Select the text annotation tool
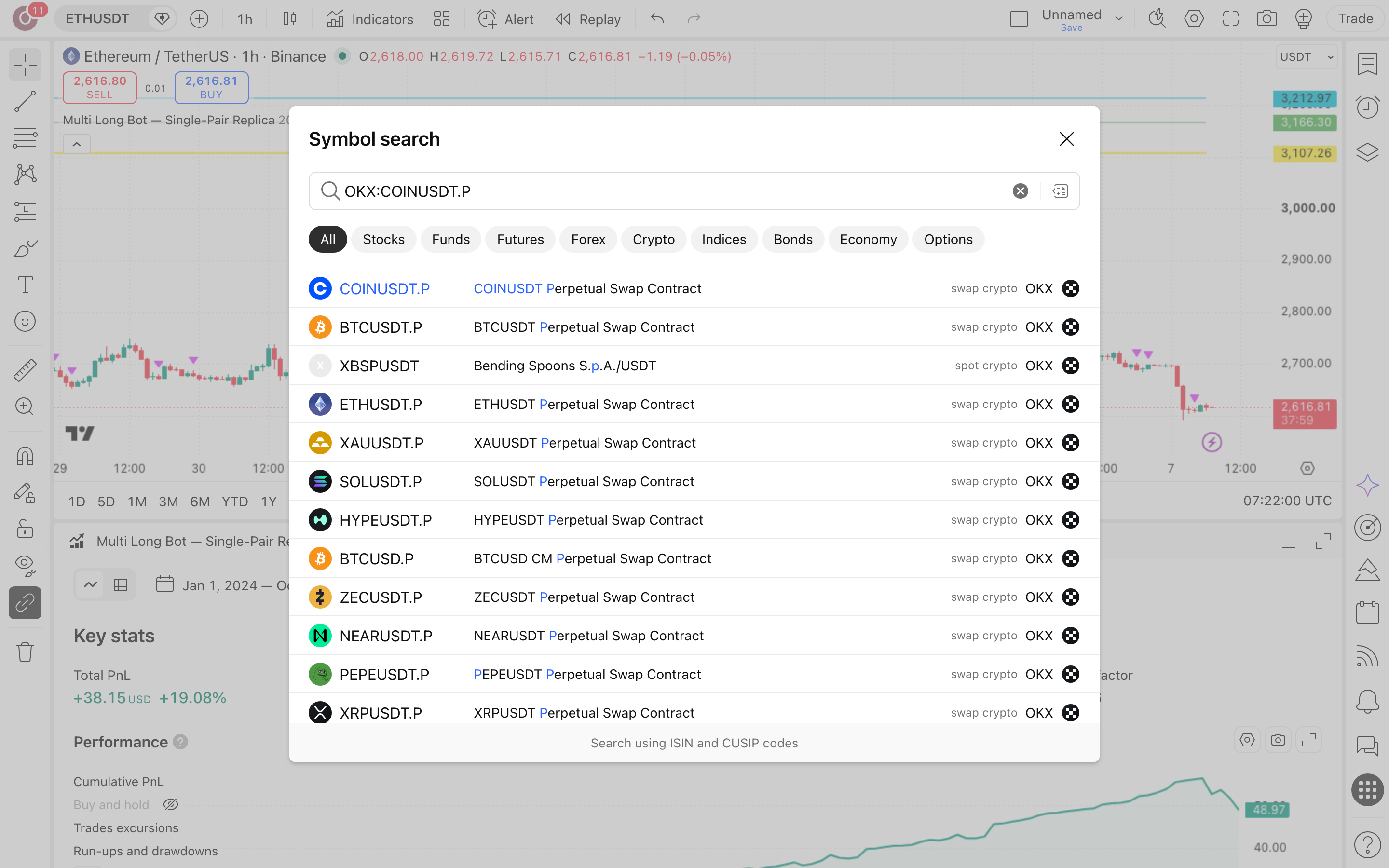The width and height of the screenshot is (1389, 868). 25,285
